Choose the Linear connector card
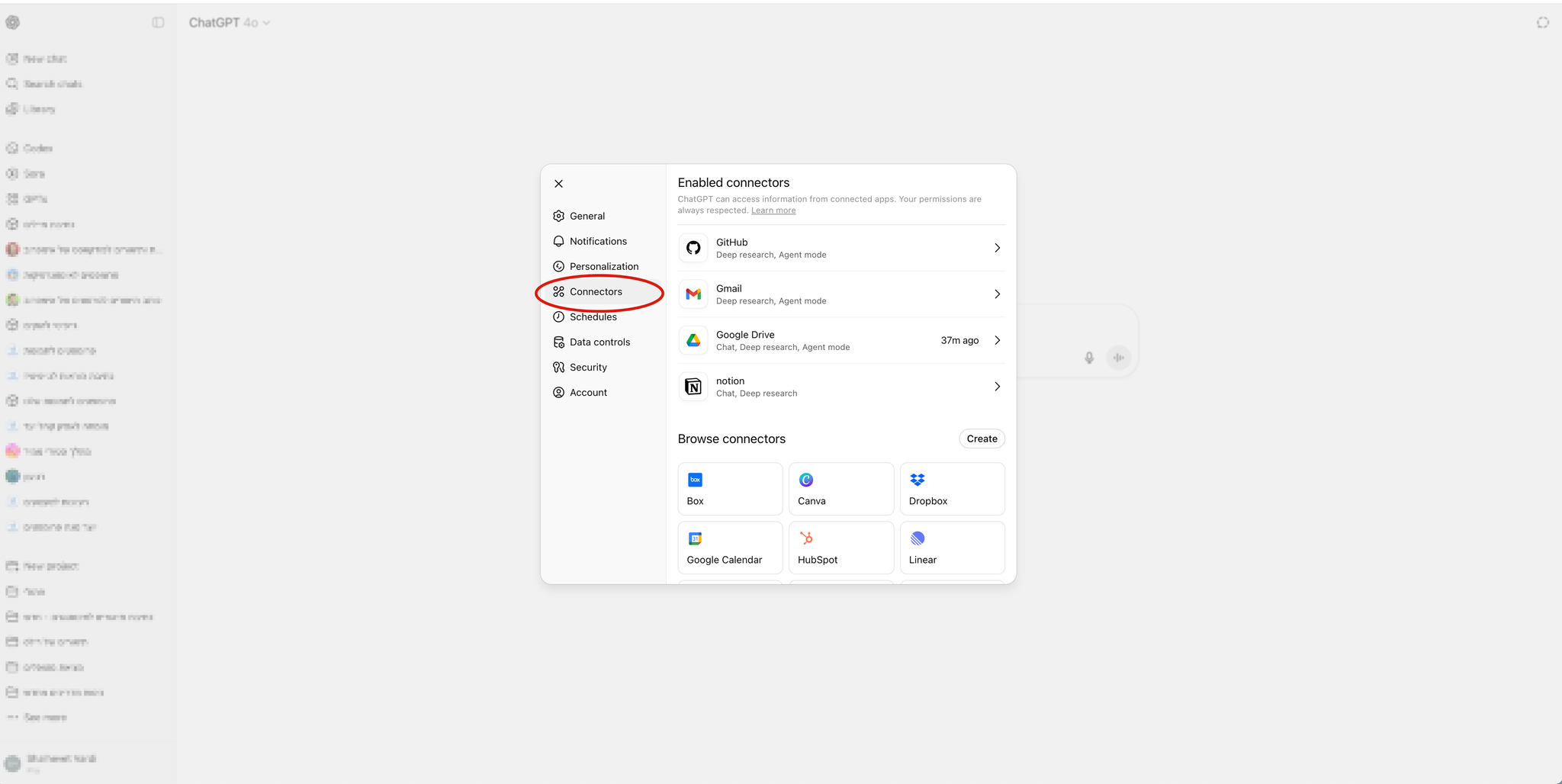The image size is (1562, 784). [x=953, y=548]
